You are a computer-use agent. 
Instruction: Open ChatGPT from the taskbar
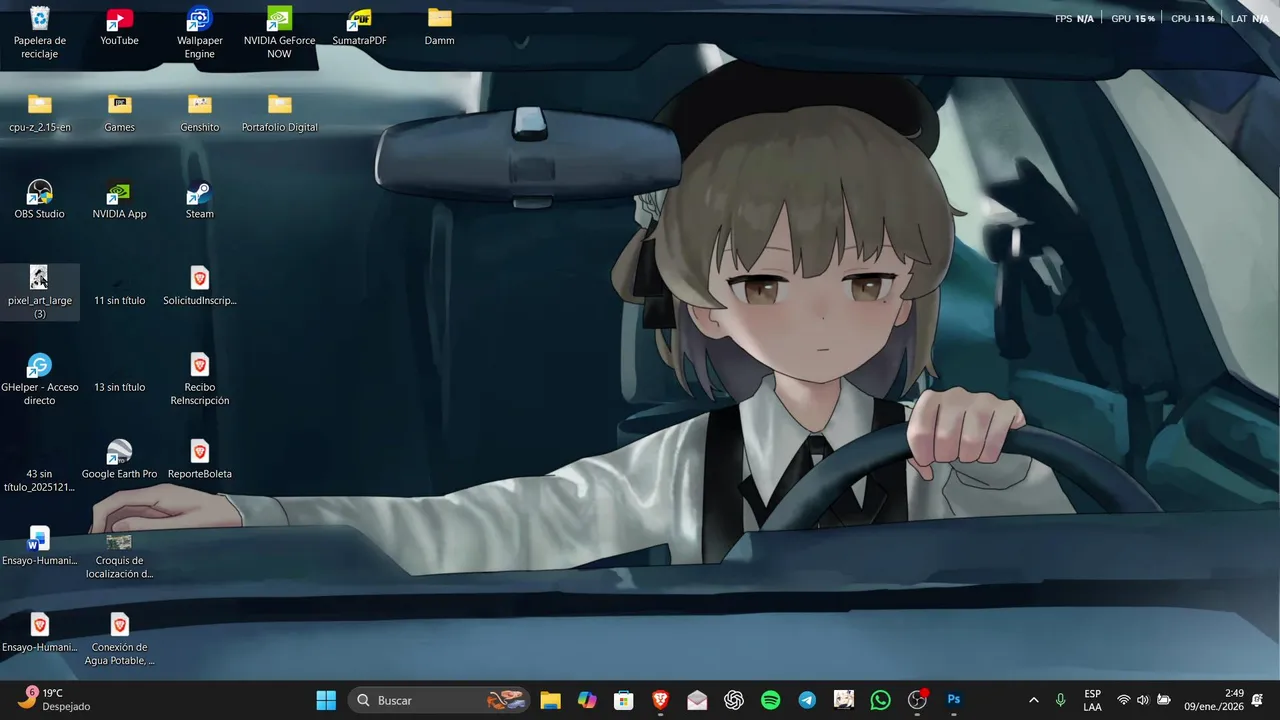click(x=734, y=700)
